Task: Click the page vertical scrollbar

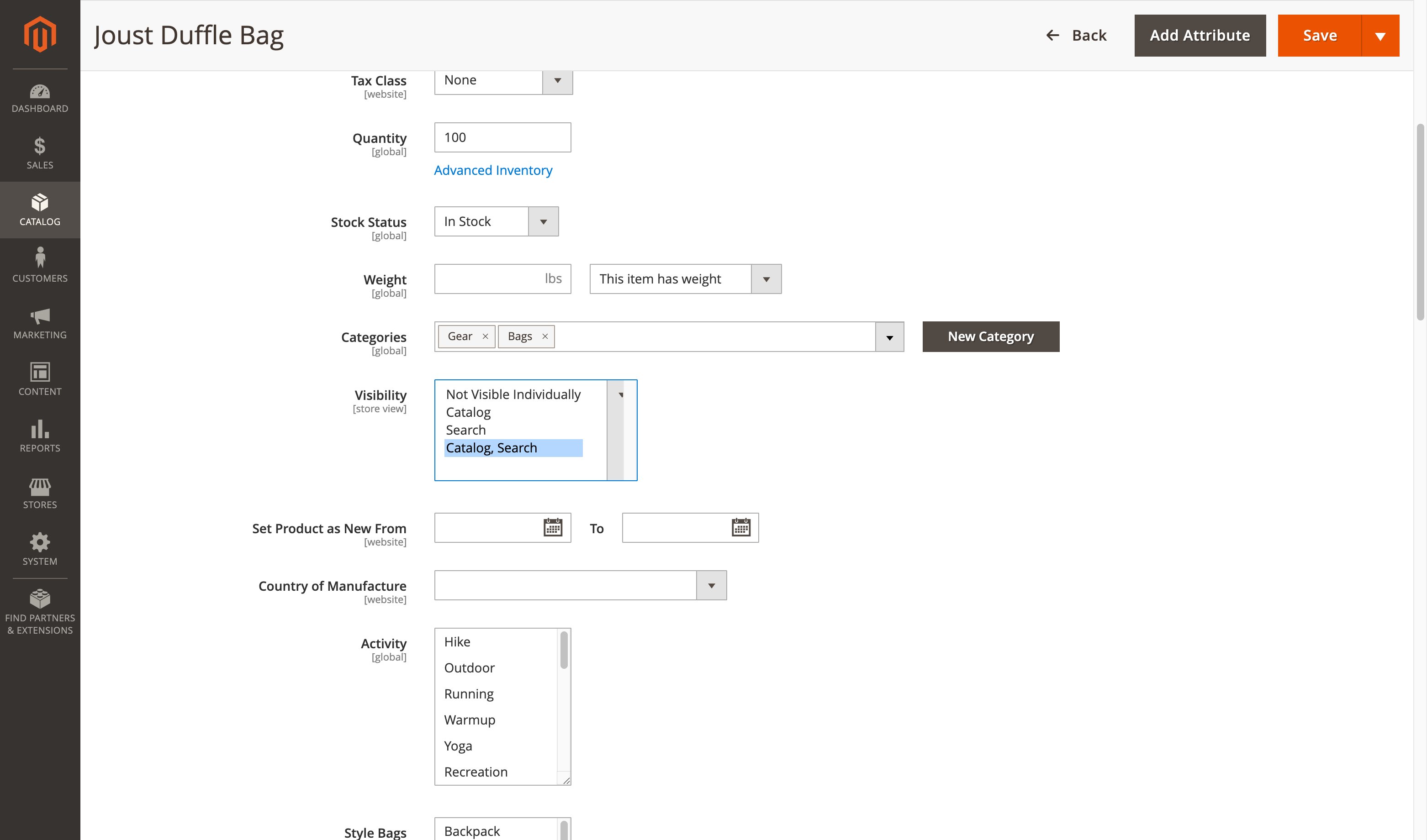Action: 1420,222
